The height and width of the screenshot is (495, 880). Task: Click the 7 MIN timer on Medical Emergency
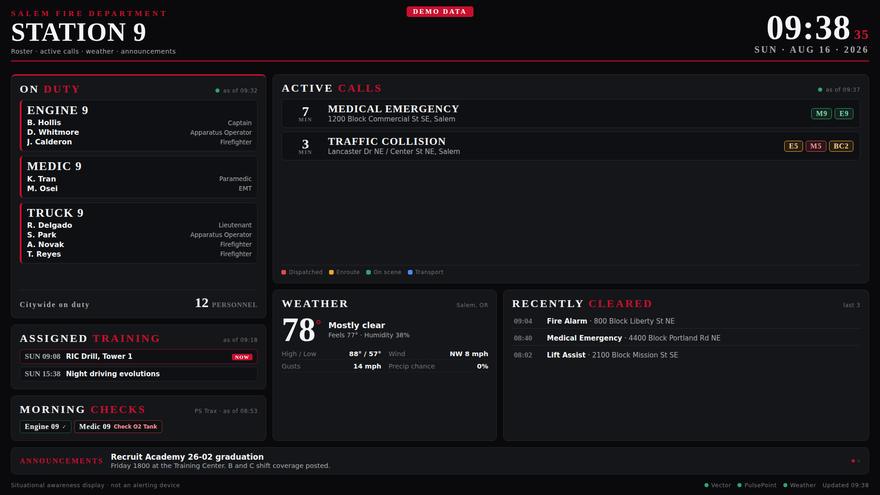305,114
